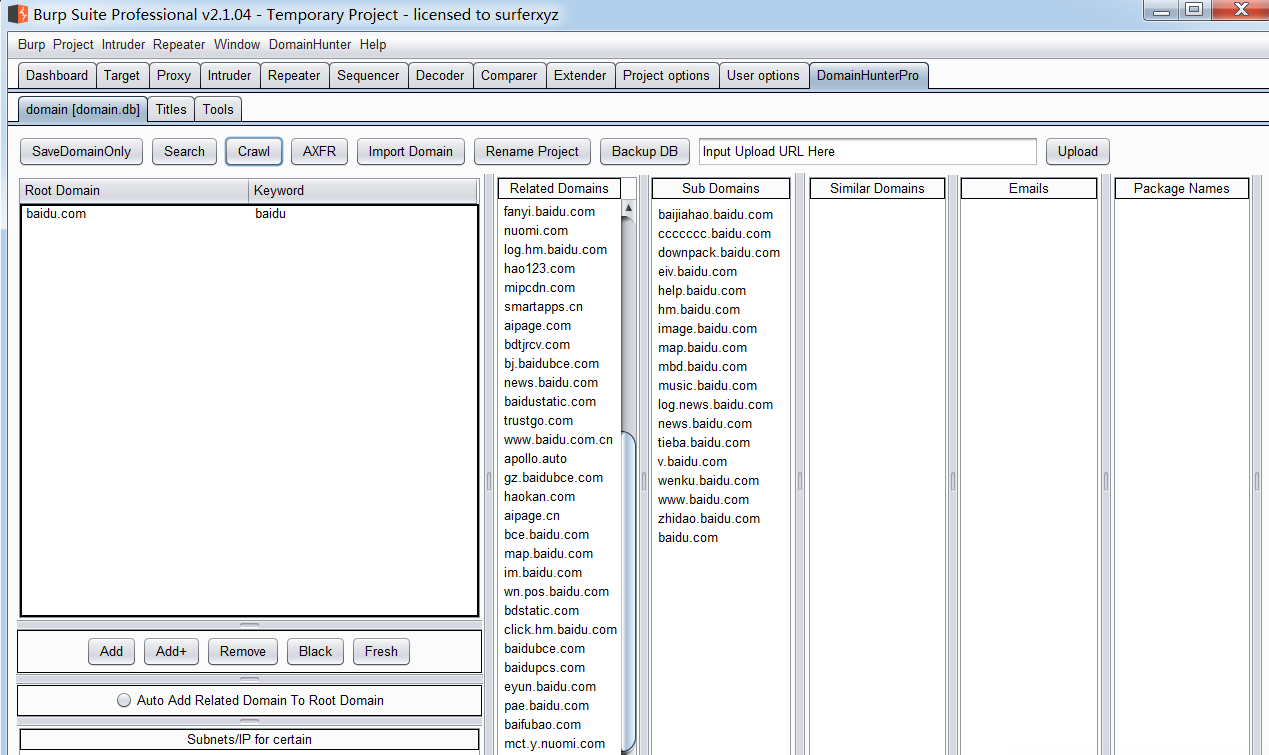Click Subnets/IP for certain header

[250, 740]
